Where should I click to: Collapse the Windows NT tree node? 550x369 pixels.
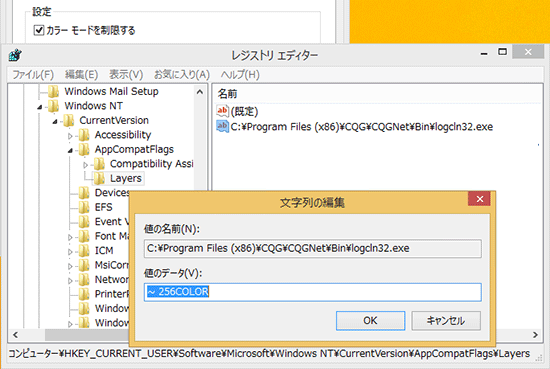[40, 107]
